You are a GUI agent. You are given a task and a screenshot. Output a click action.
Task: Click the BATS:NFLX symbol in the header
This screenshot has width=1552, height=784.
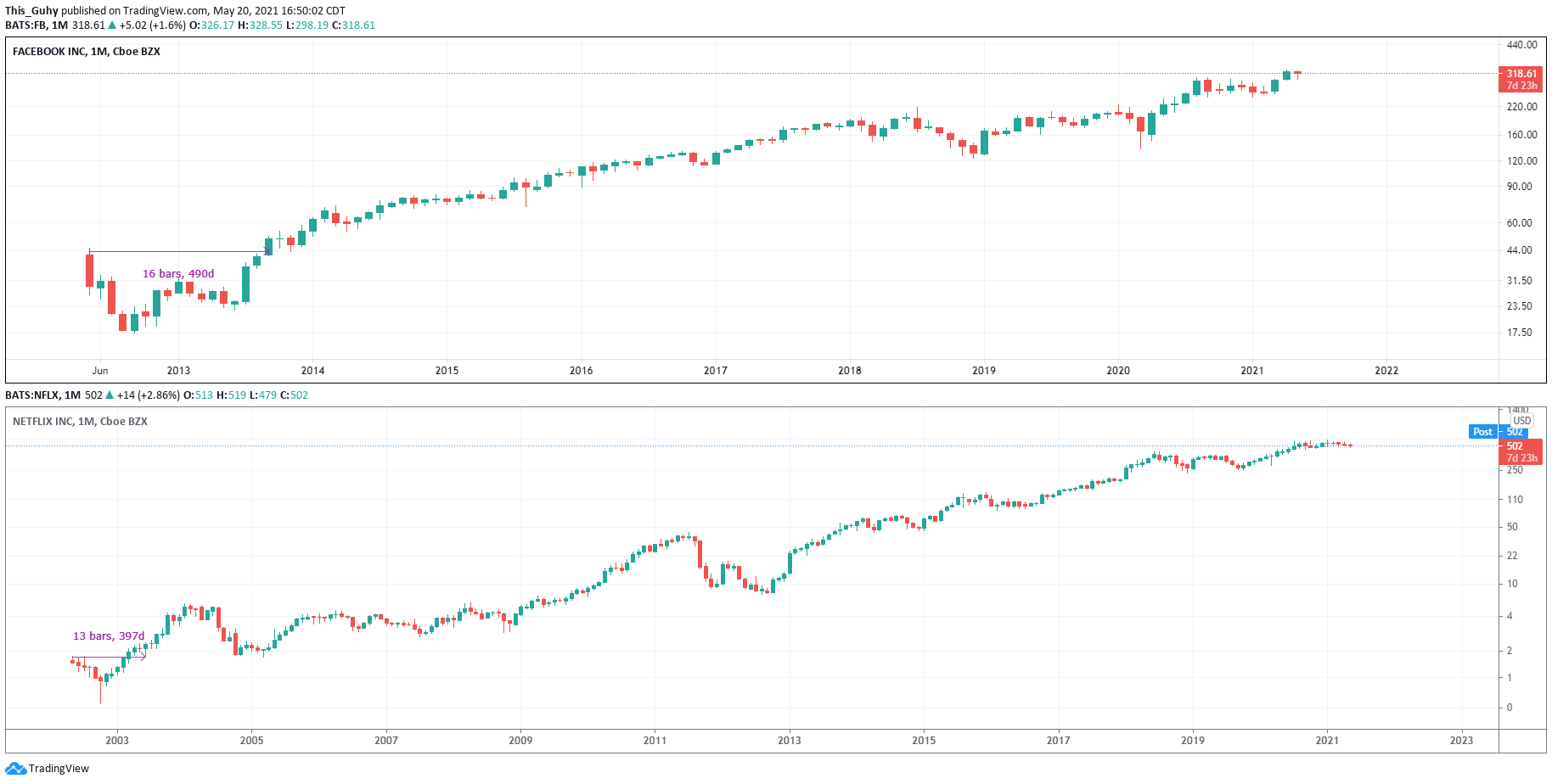pos(32,395)
